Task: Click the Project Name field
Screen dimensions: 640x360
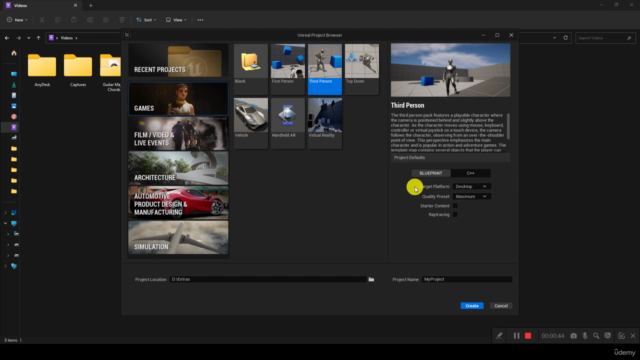Action: (x=467, y=279)
